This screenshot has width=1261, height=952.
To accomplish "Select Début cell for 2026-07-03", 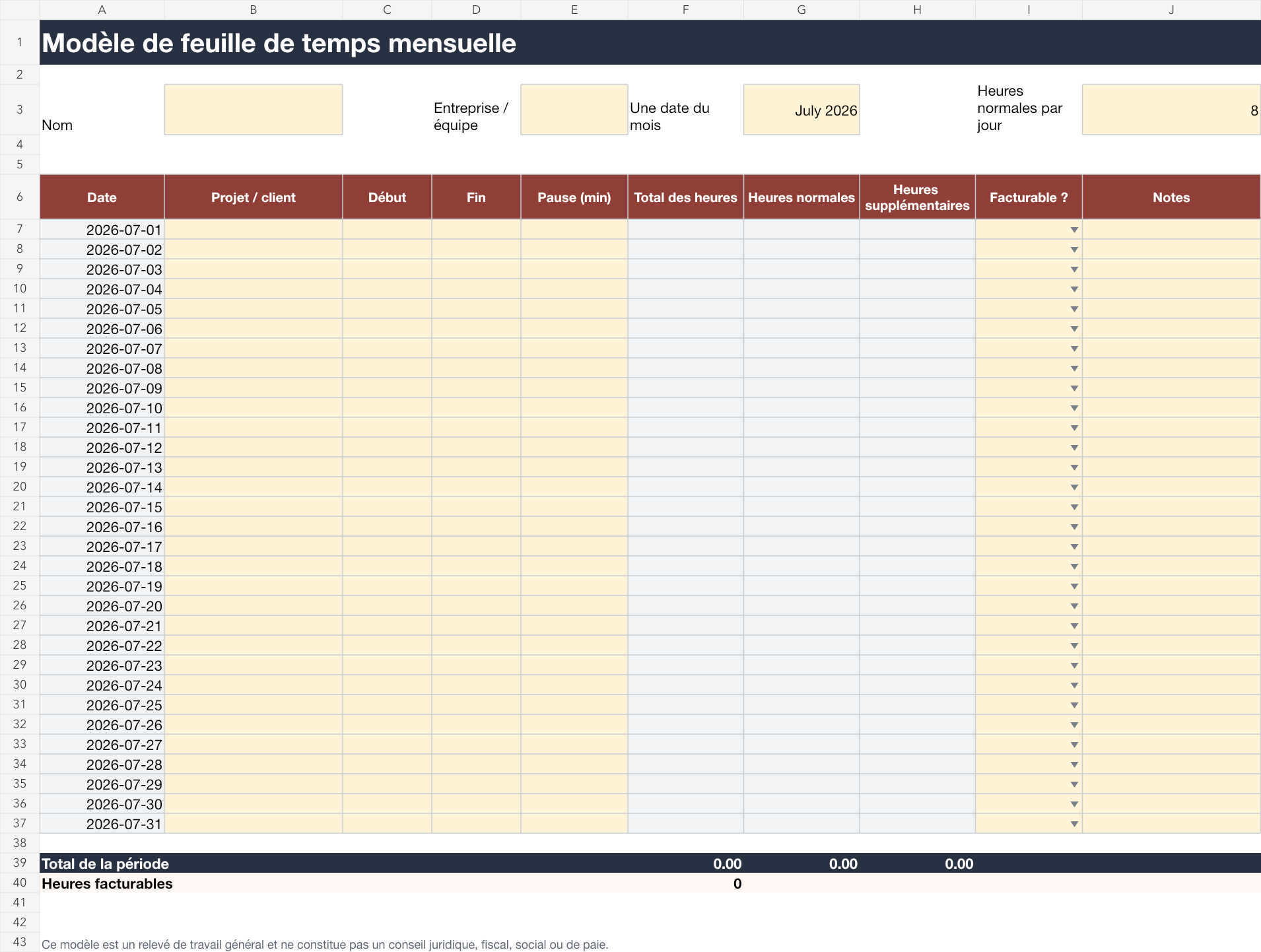I will coord(387,269).
